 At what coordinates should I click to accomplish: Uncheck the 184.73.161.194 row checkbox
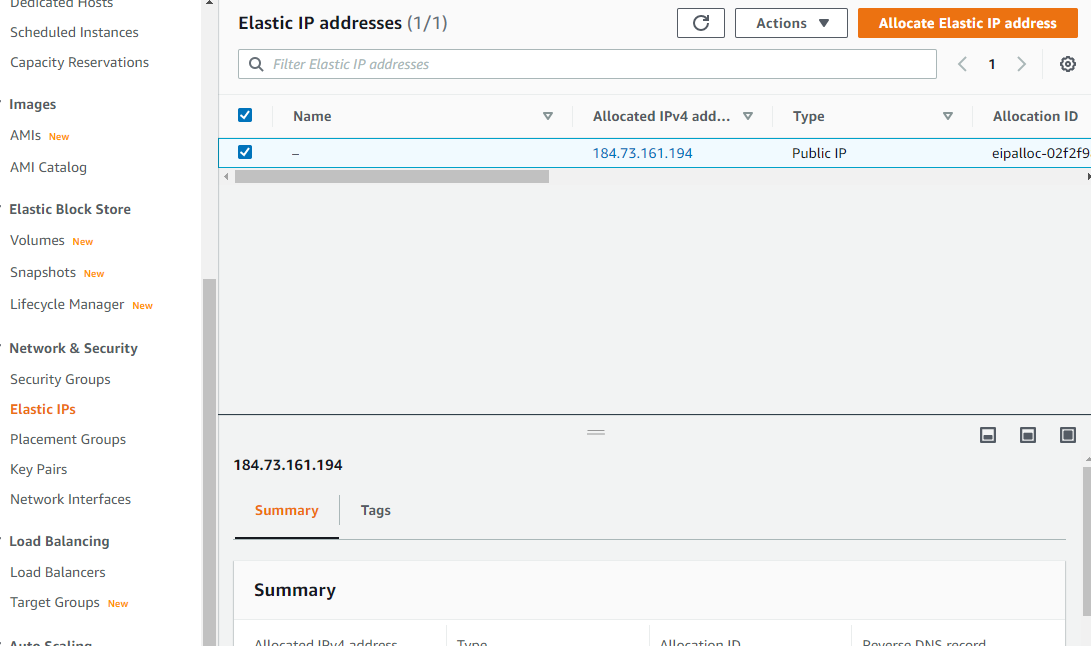245,152
